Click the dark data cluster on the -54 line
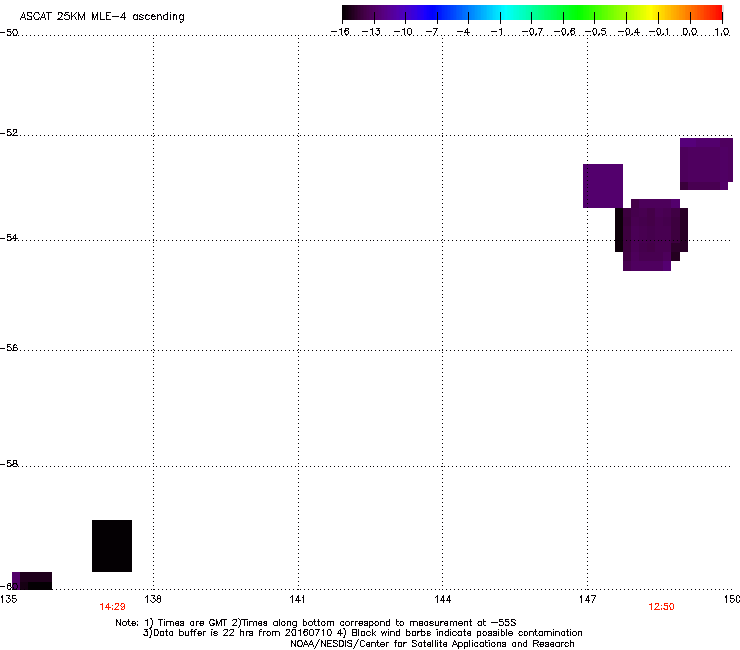This screenshot has height=650, width=740. pos(651,235)
